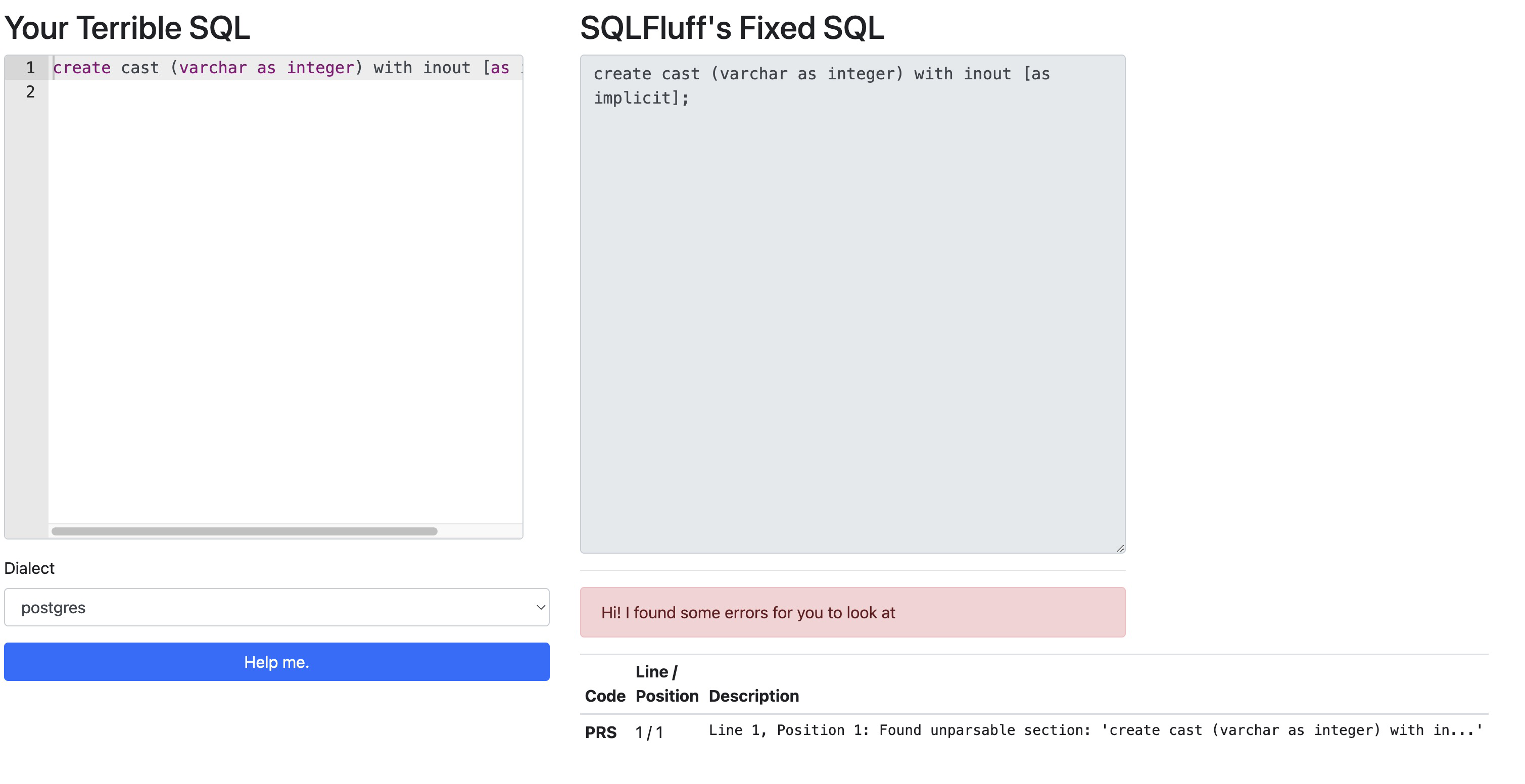
Task: Select the 'create' keyword in the SQL editor
Action: point(83,68)
